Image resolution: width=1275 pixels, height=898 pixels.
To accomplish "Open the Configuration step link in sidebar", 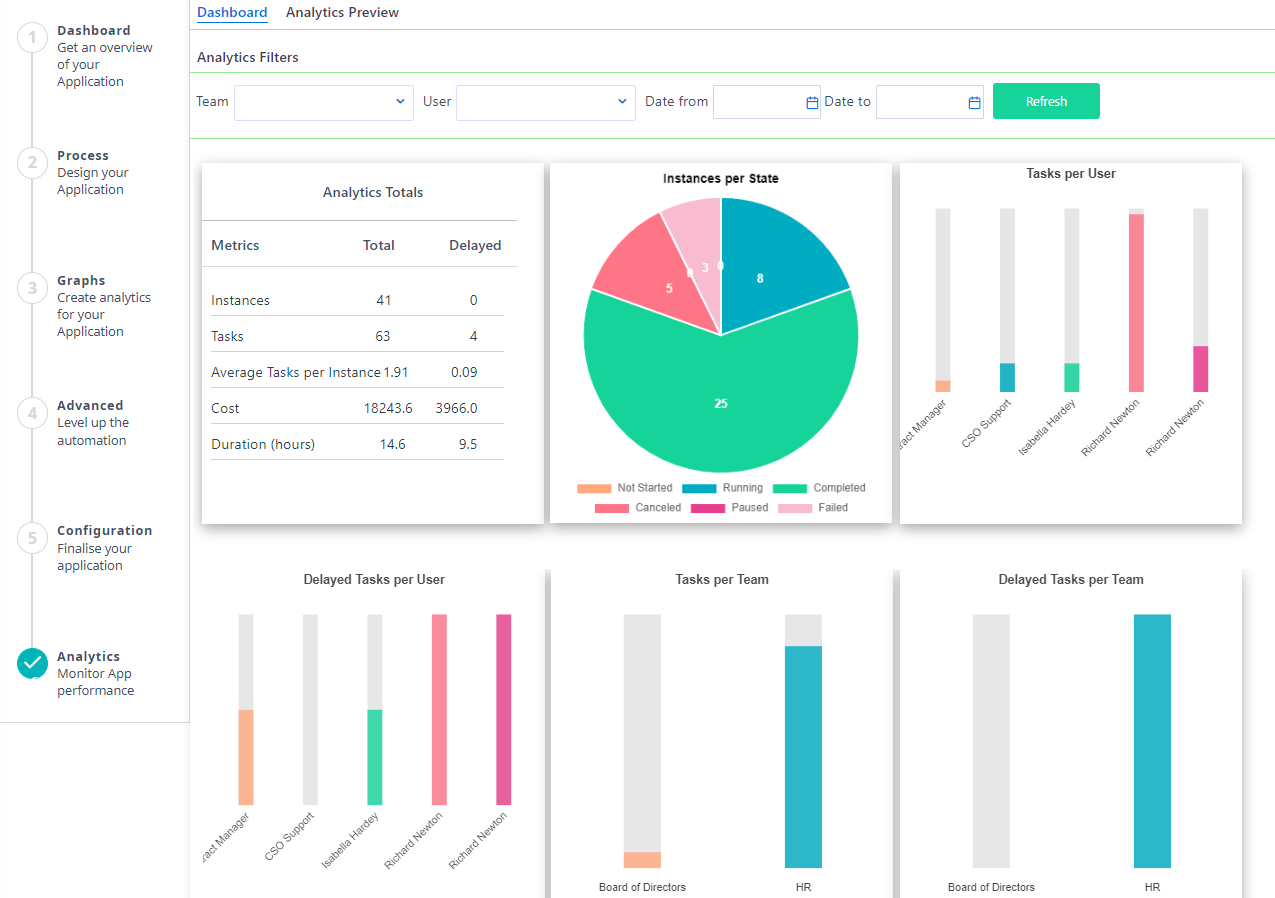I will pyautogui.click(x=104, y=531).
